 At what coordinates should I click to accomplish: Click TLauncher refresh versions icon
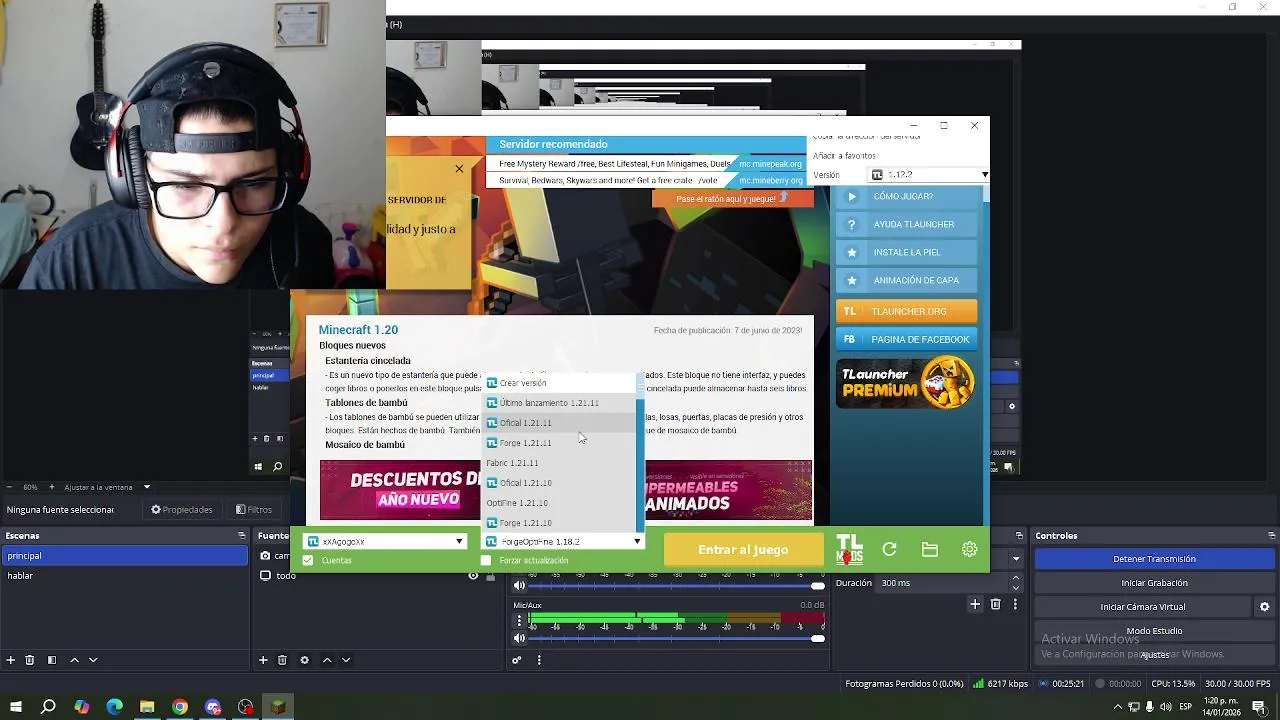pyautogui.click(x=889, y=549)
